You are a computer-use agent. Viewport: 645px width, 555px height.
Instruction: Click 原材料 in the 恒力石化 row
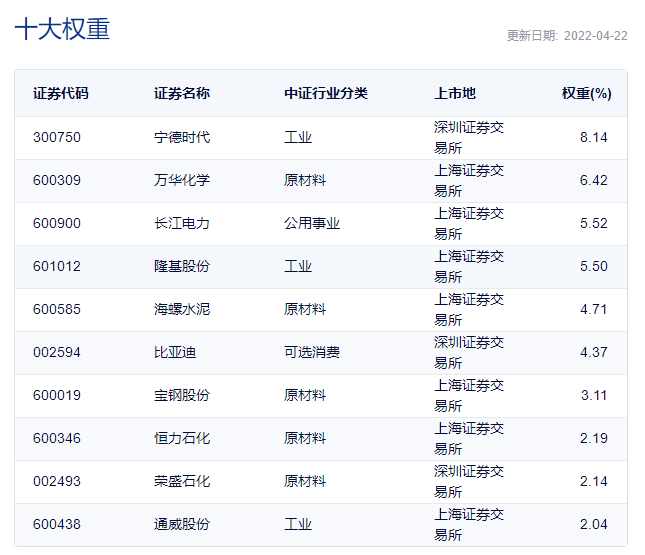tap(305, 438)
